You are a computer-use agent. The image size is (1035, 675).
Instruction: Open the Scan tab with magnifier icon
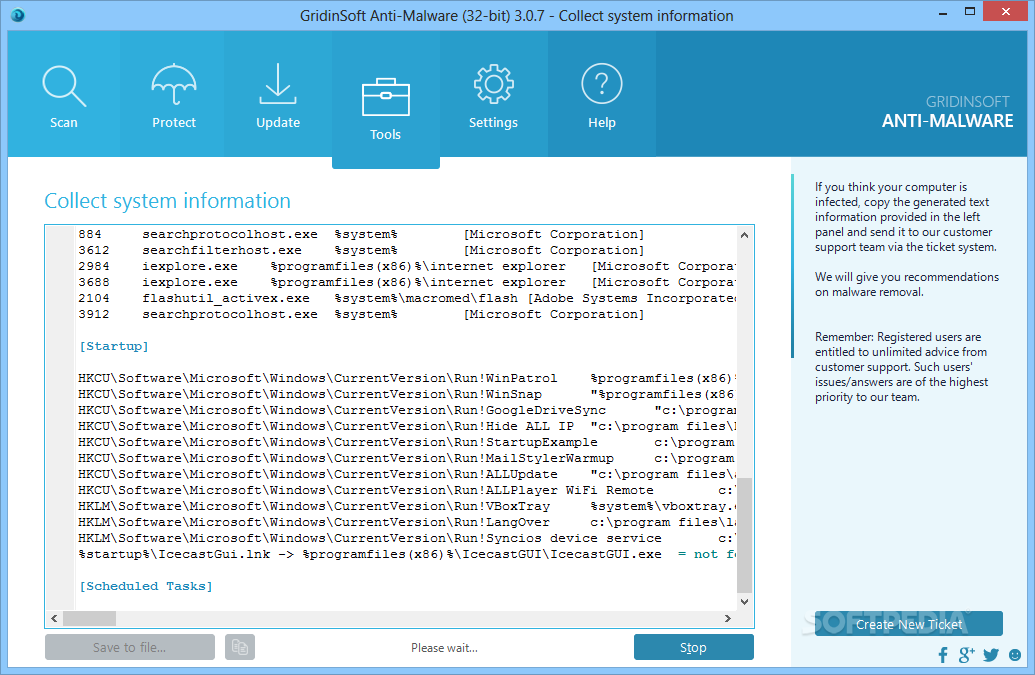point(64,94)
